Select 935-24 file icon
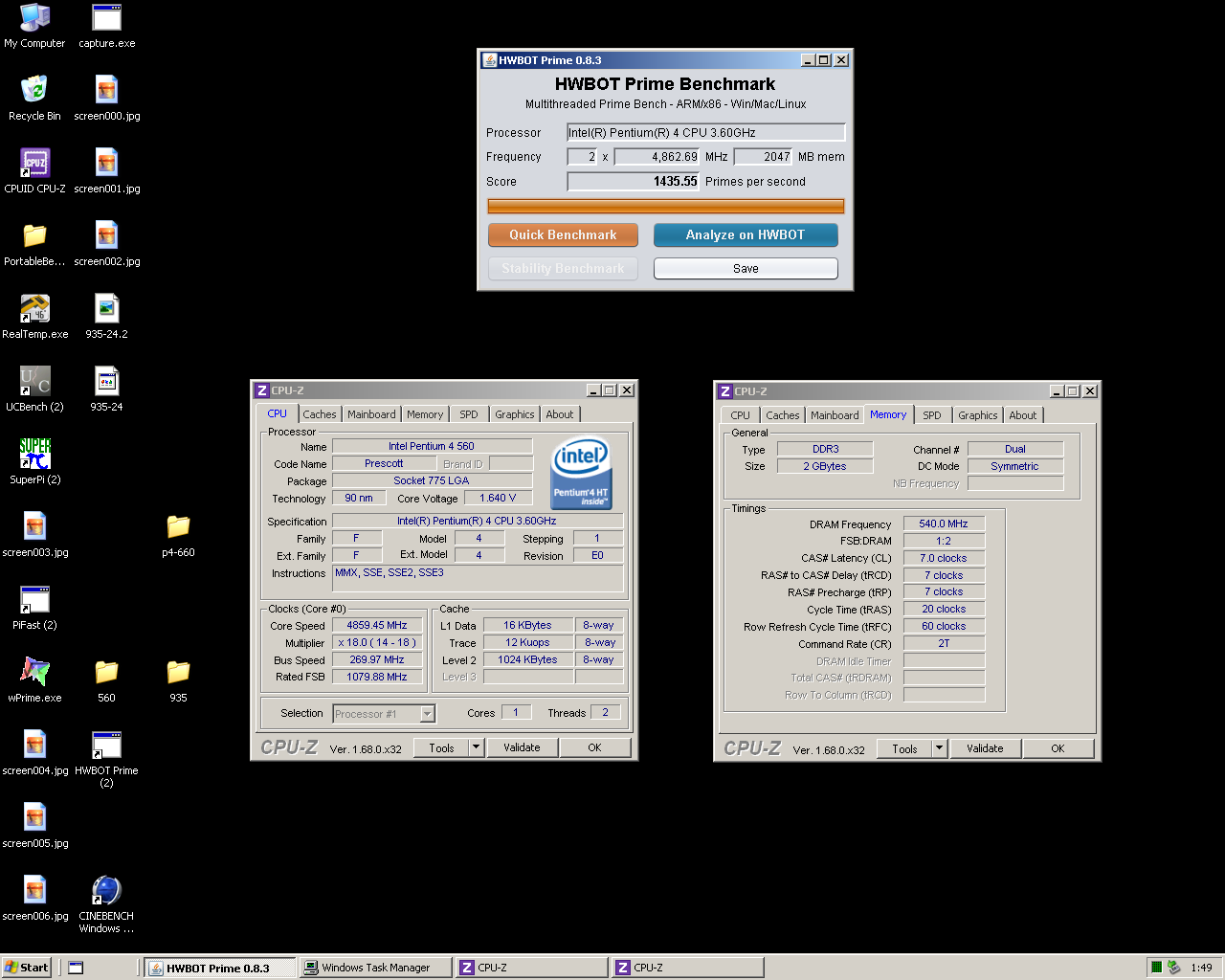The height and width of the screenshot is (980, 1225). 106,390
